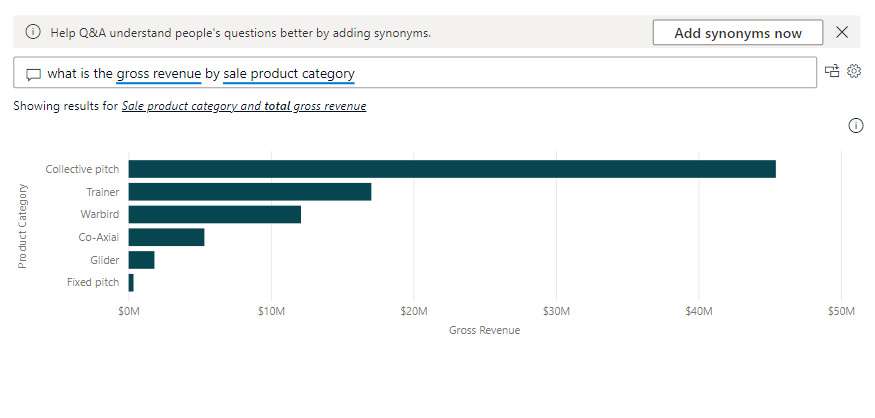
Task: Click the info icon in synonyms banner
Action: click(x=33, y=32)
